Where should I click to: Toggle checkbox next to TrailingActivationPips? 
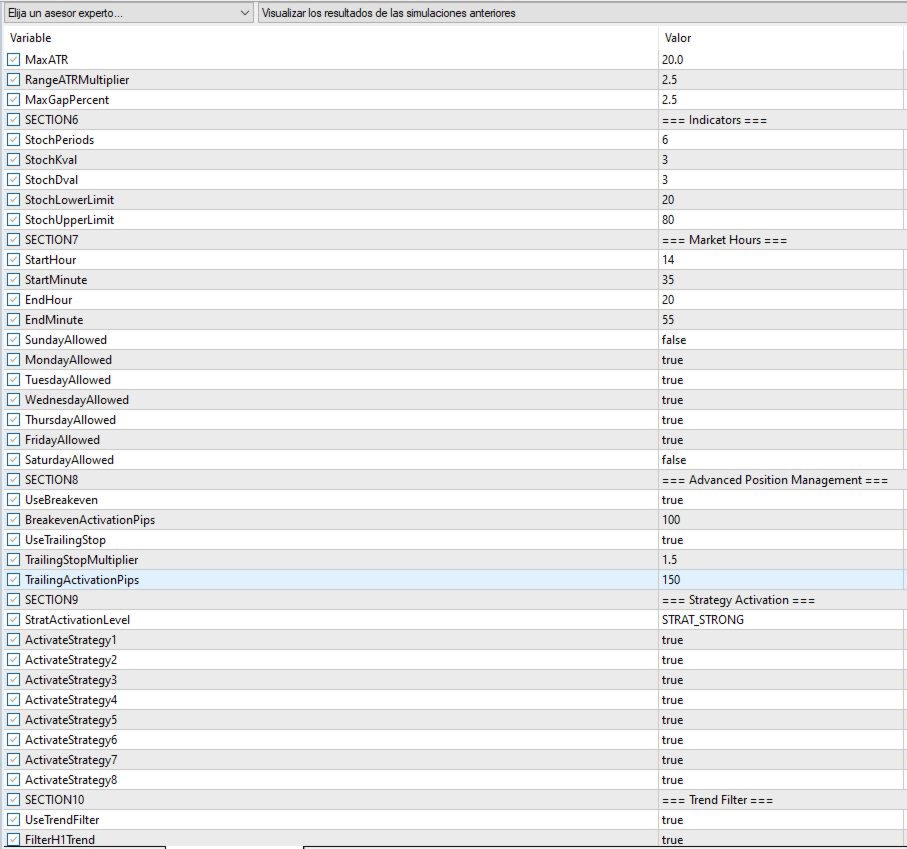point(13,579)
